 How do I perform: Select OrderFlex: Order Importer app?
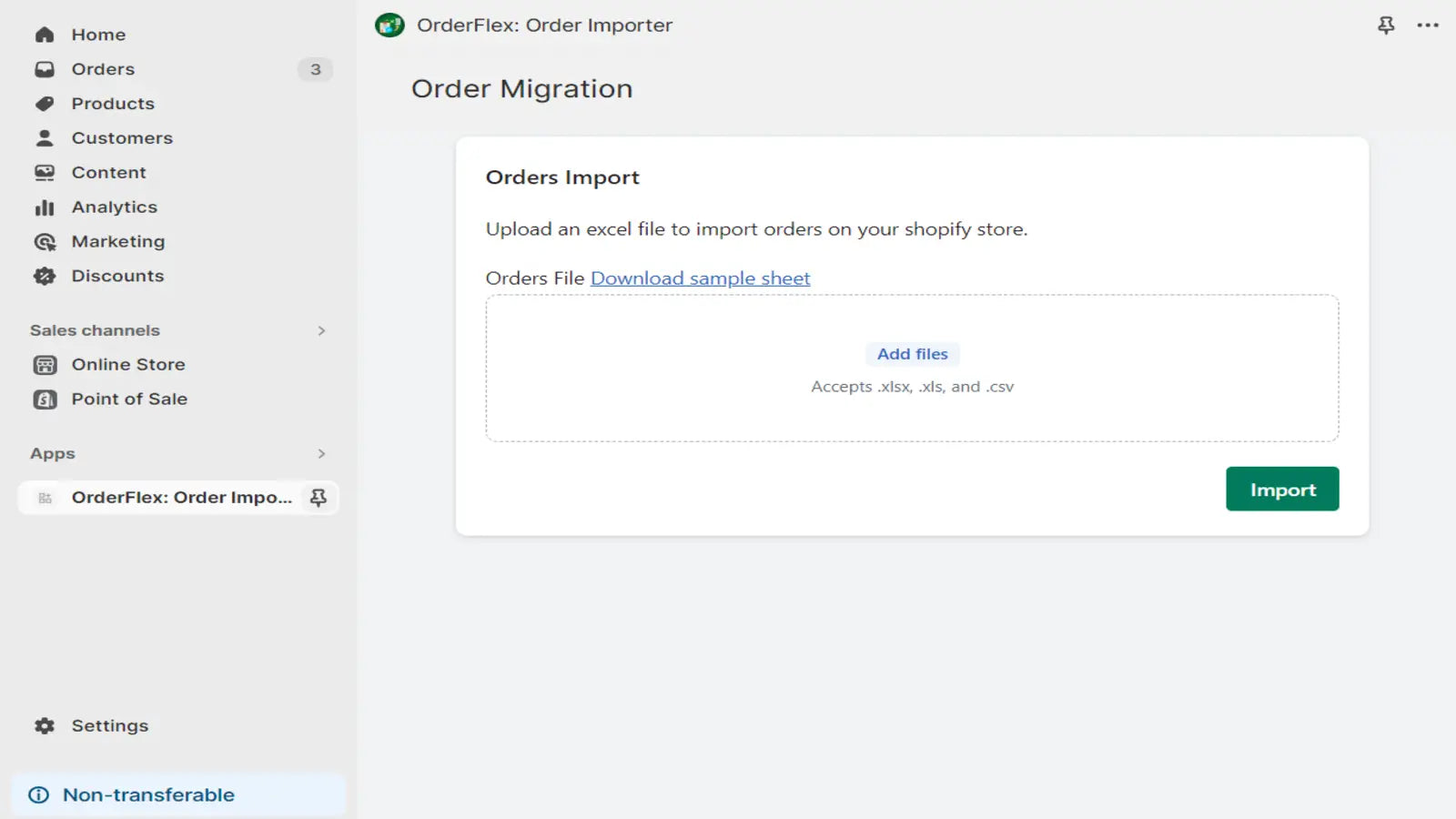tap(182, 498)
